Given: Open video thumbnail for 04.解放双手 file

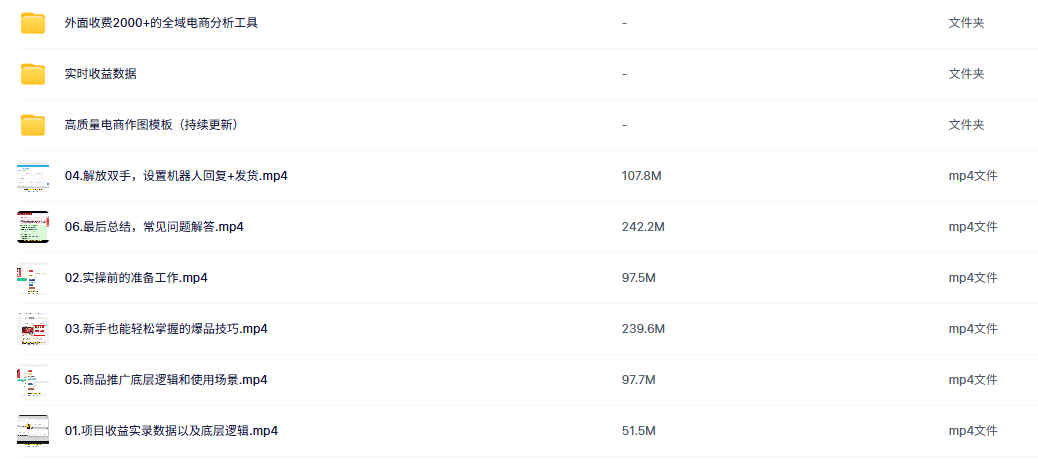Looking at the screenshot, I should [x=33, y=176].
